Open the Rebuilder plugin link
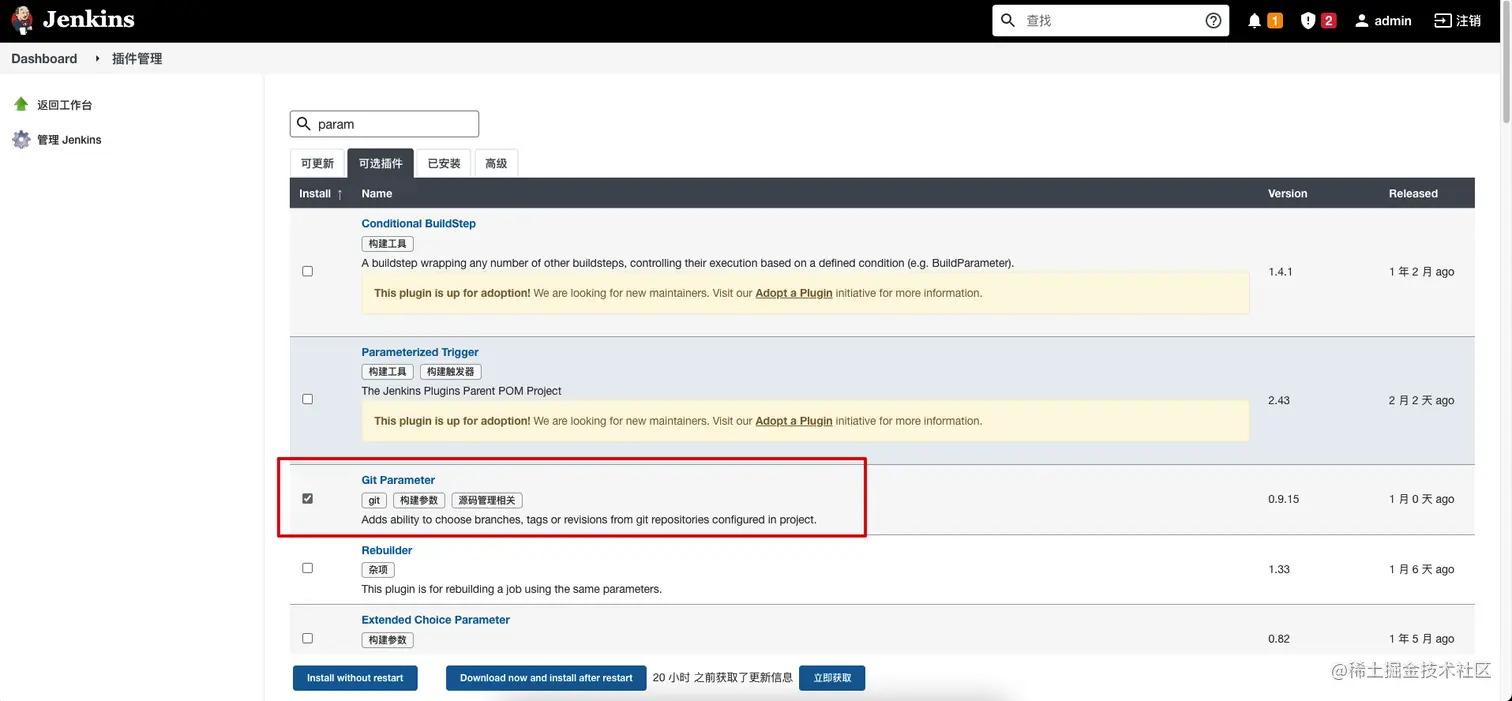 point(387,550)
